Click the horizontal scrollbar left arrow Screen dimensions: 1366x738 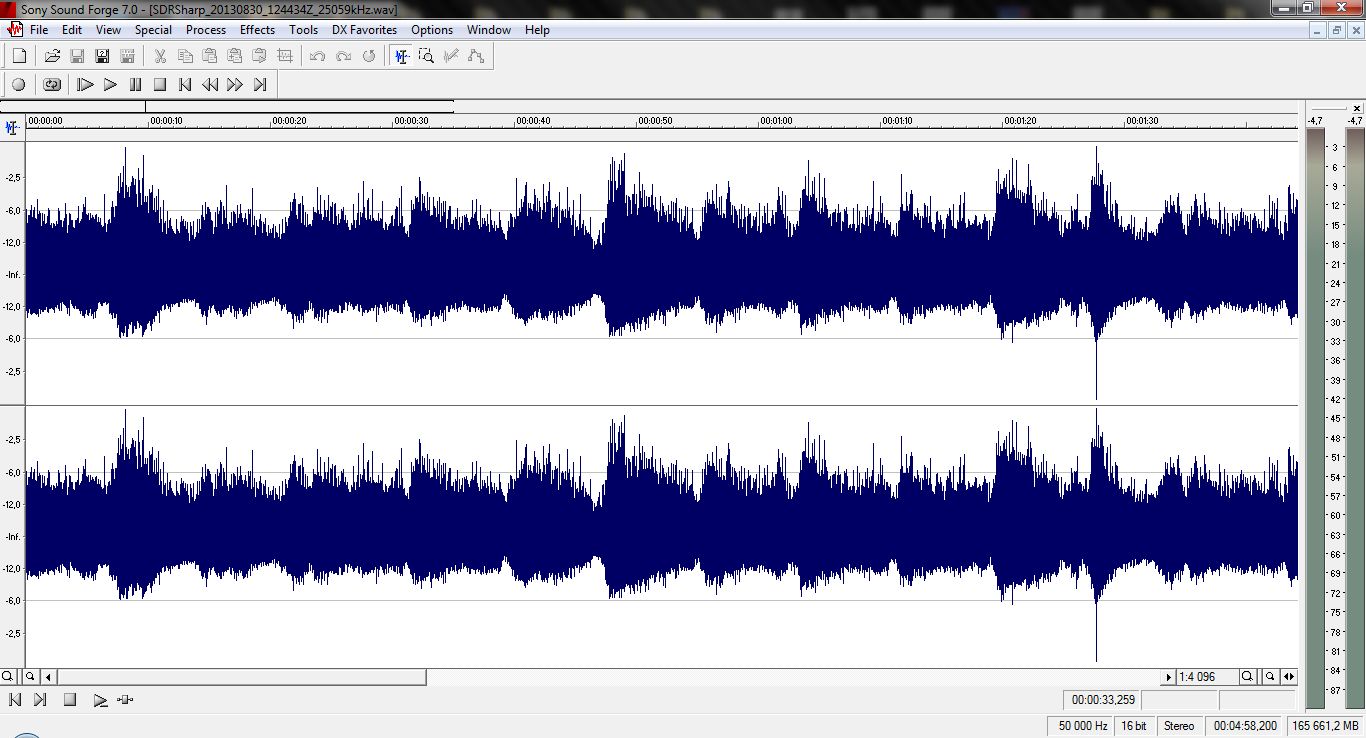48,676
